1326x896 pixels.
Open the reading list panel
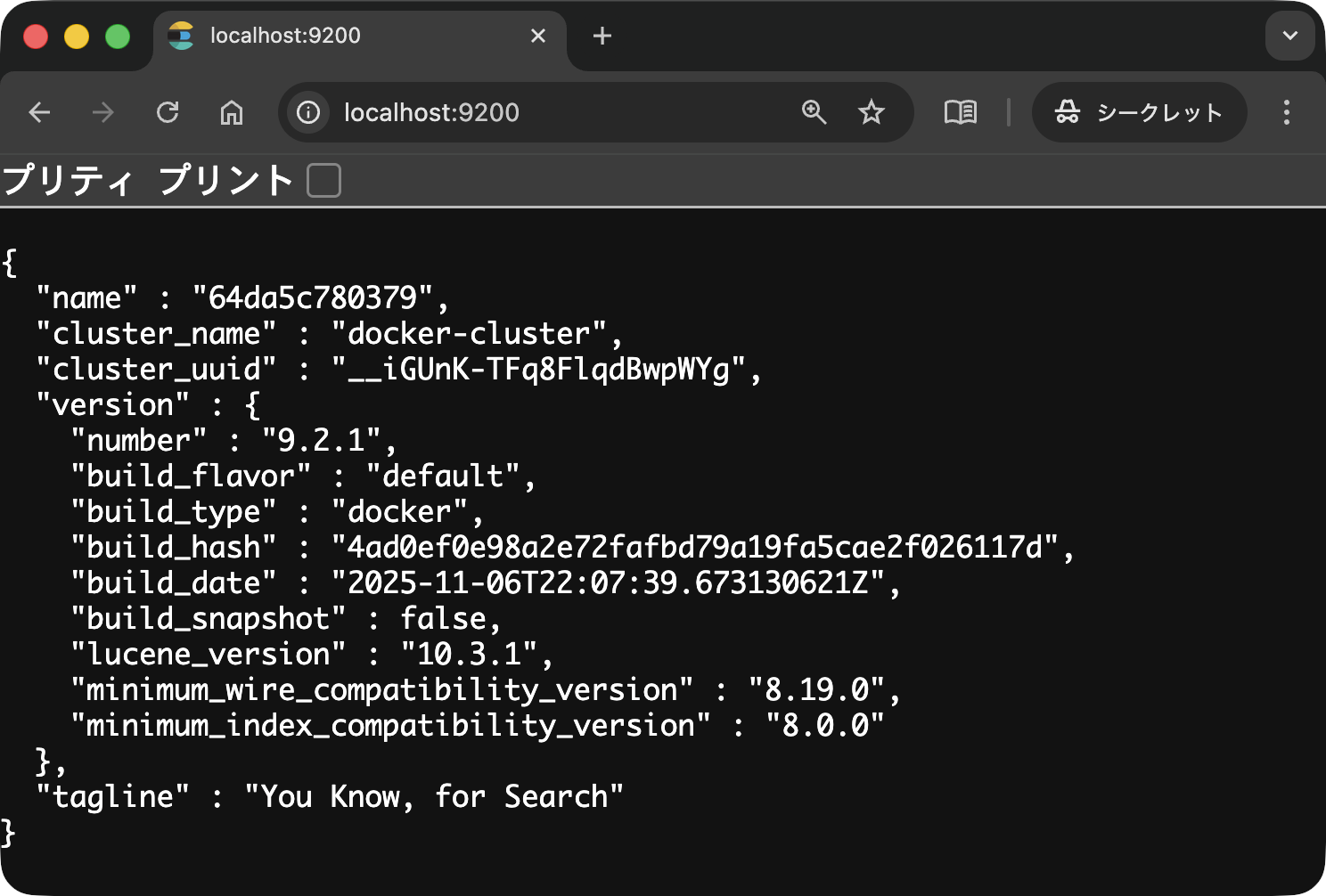coord(962,112)
